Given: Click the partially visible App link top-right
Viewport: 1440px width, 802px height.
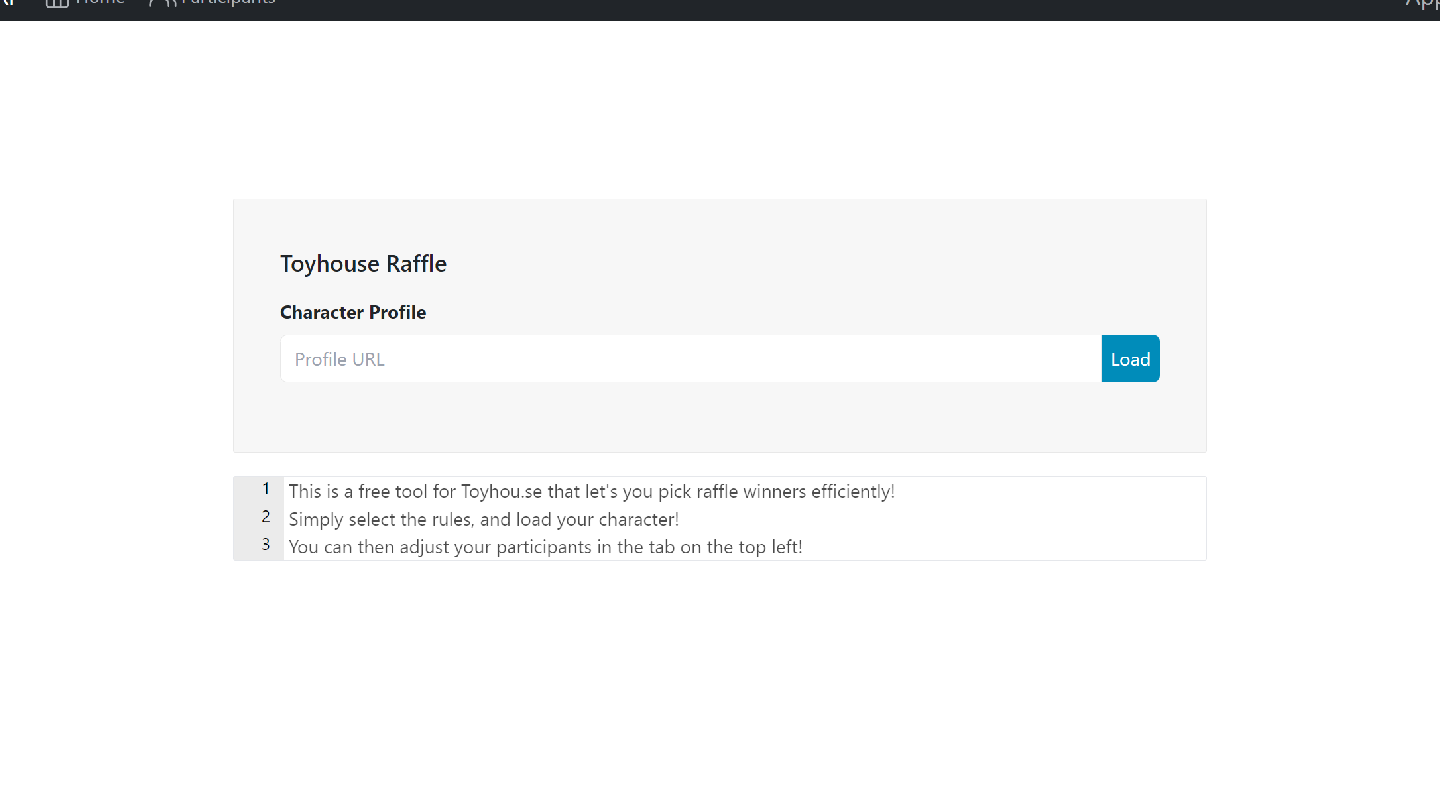Looking at the screenshot, I should [x=1422, y=4].
